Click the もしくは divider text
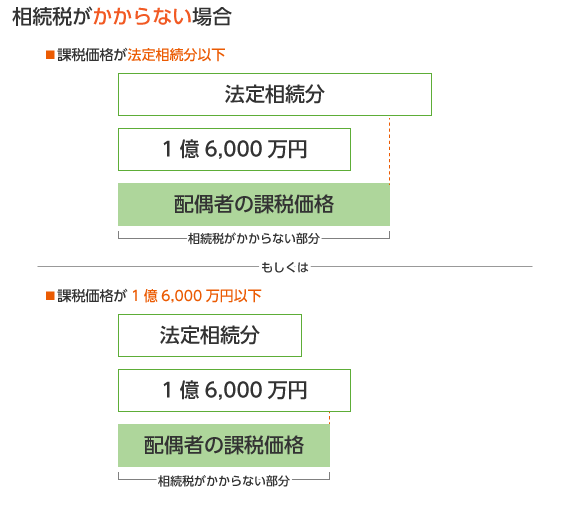 click(x=285, y=267)
